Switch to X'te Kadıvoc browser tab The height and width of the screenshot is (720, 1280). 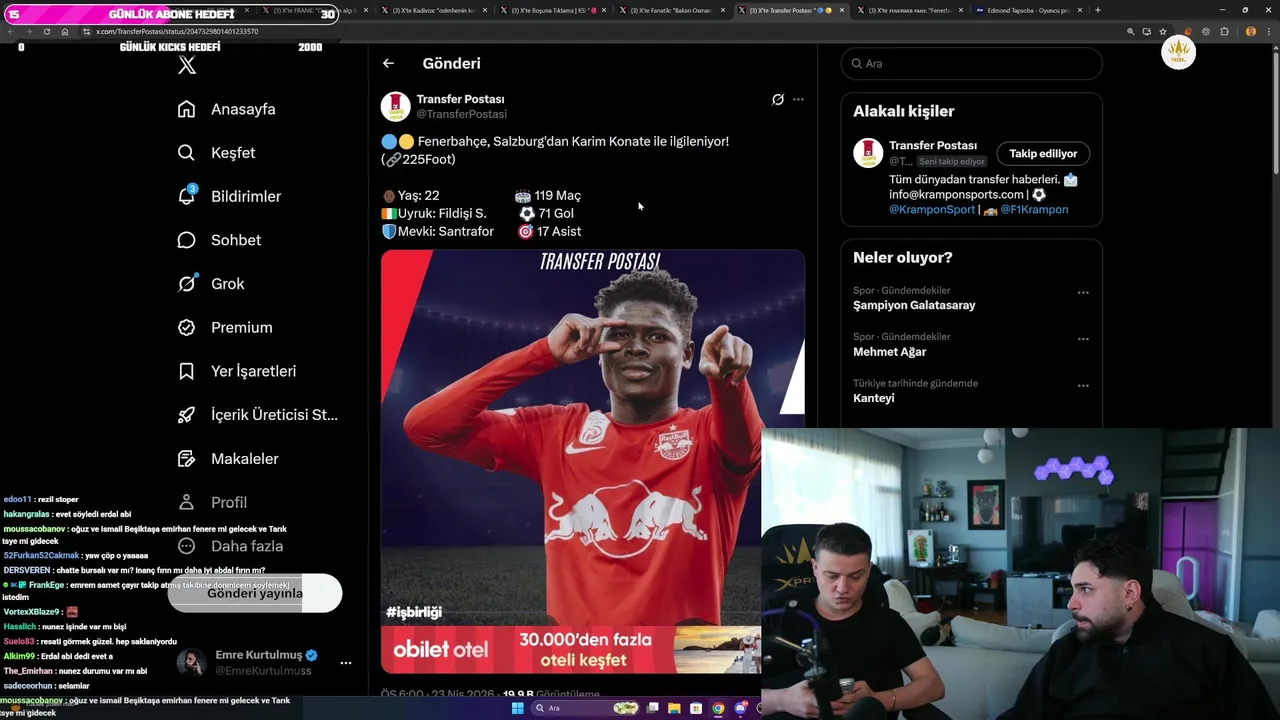433,10
